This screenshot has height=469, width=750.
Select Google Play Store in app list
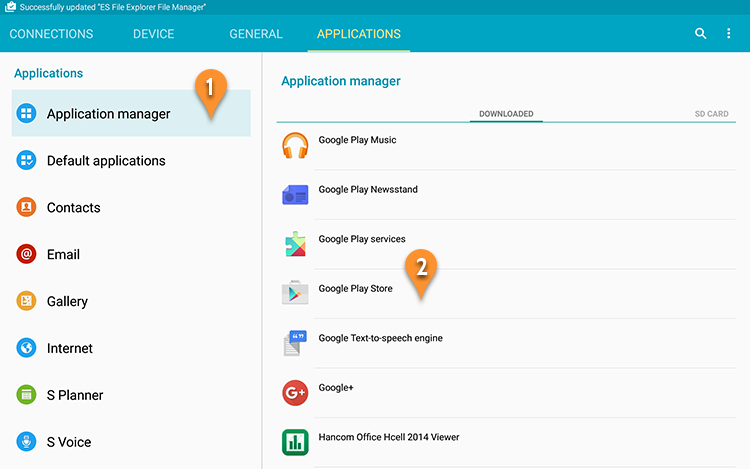[506, 294]
